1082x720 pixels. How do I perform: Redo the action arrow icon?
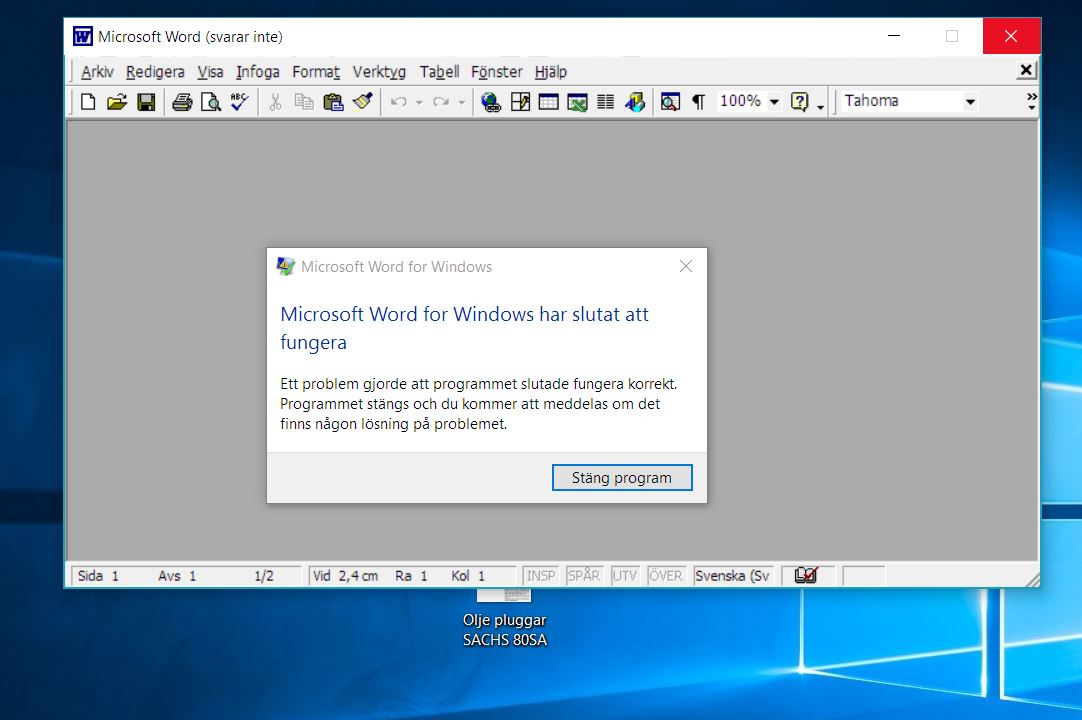tap(441, 102)
